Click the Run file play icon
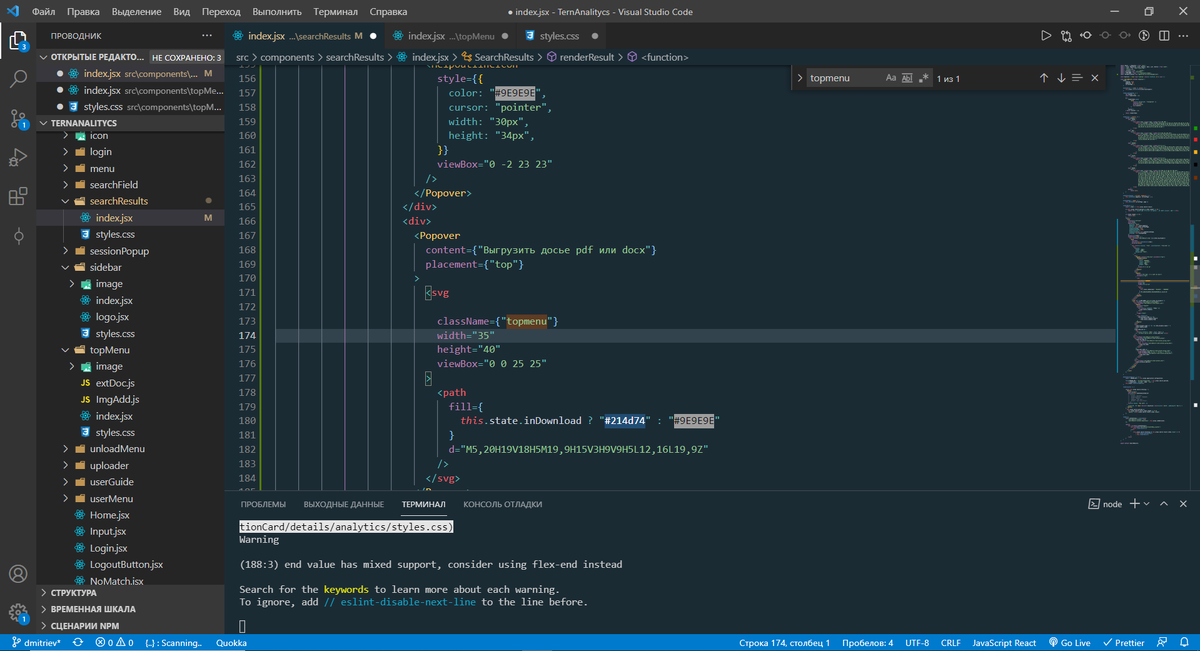 [x=1046, y=36]
